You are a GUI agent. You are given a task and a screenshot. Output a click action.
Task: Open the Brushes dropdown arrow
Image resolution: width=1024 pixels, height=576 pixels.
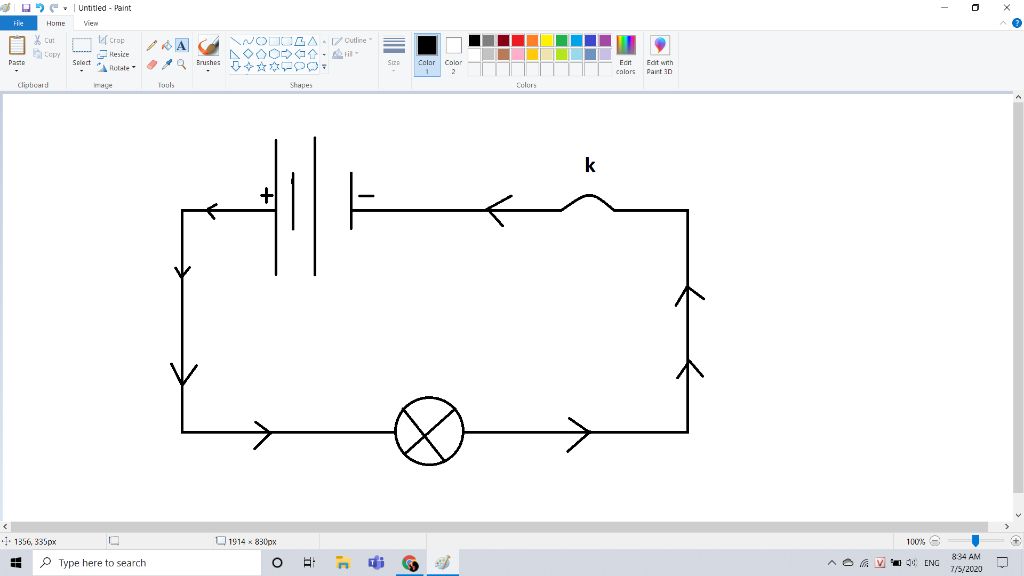pyautogui.click(x=208, y=70)
